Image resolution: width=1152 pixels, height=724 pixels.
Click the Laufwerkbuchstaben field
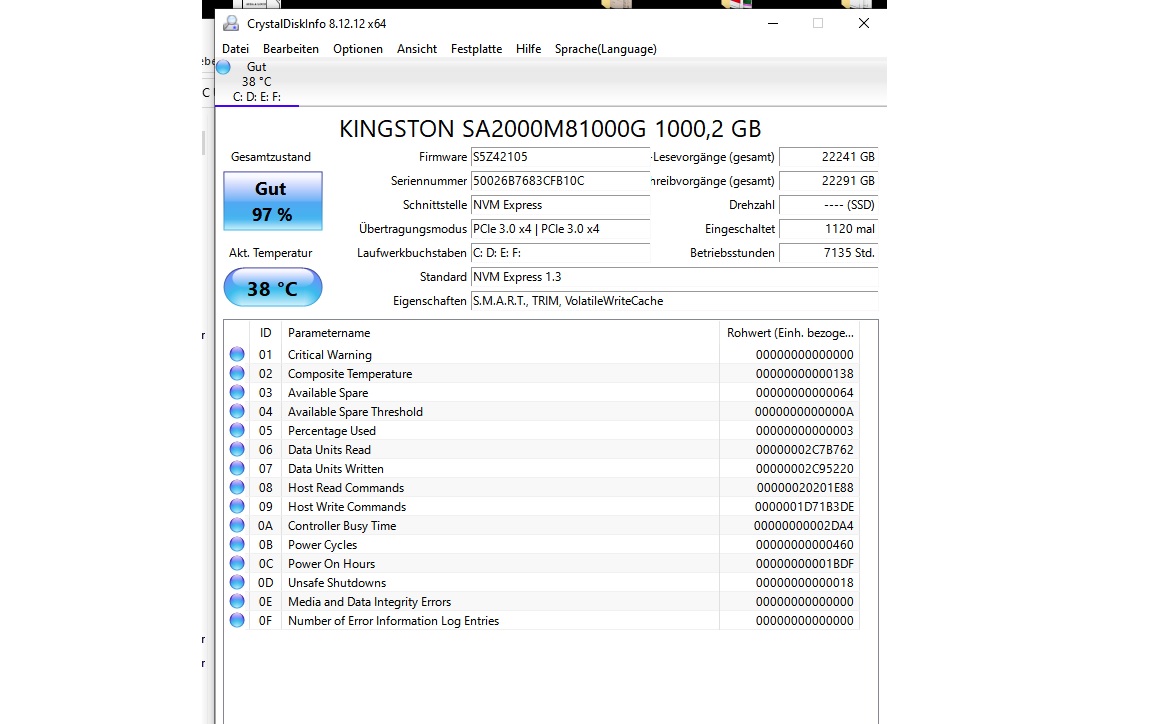pyautogui.click(x=560, y=253)
